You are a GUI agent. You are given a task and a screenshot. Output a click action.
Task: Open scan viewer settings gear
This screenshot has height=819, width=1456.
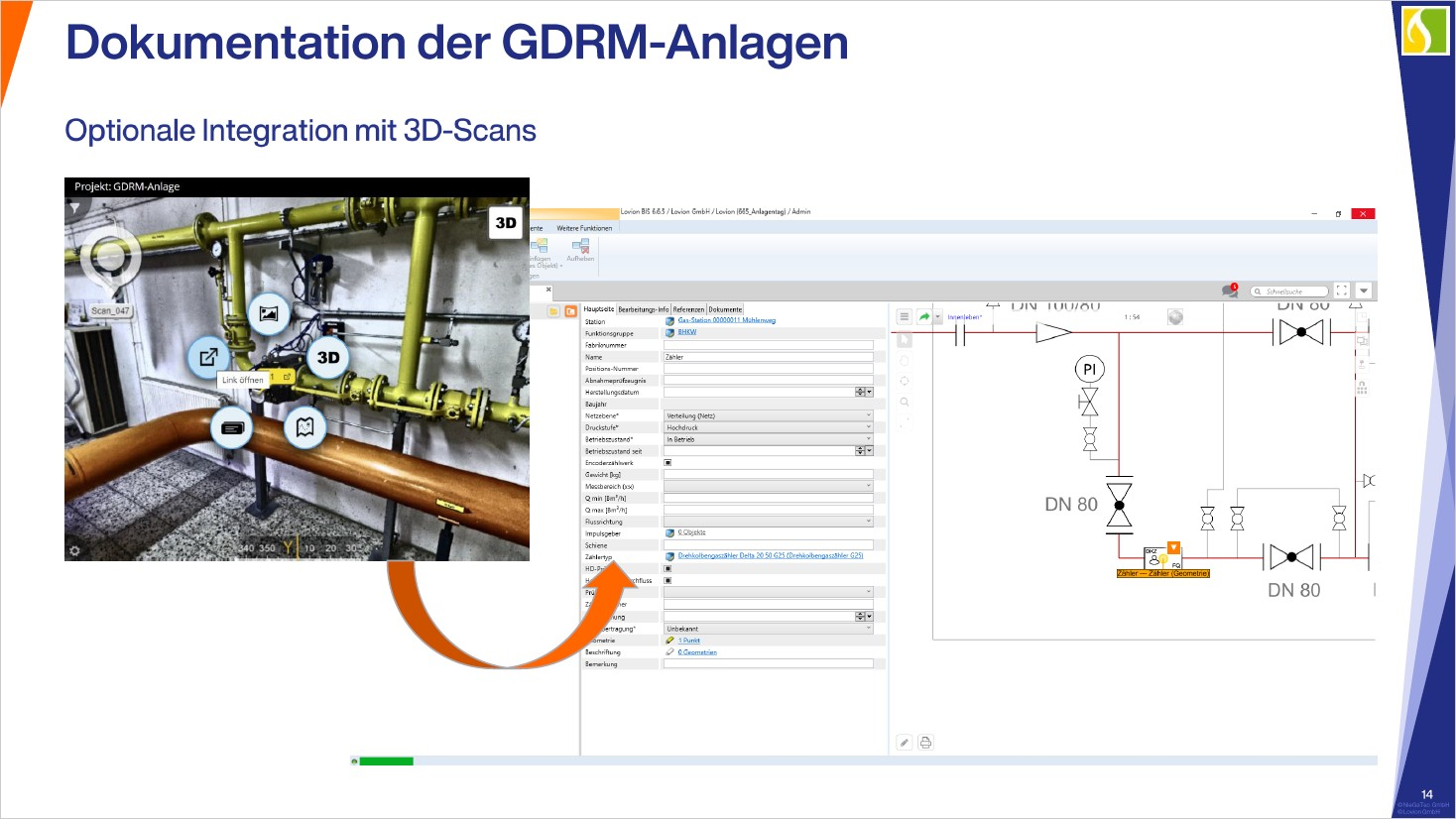tap(74, 550)
